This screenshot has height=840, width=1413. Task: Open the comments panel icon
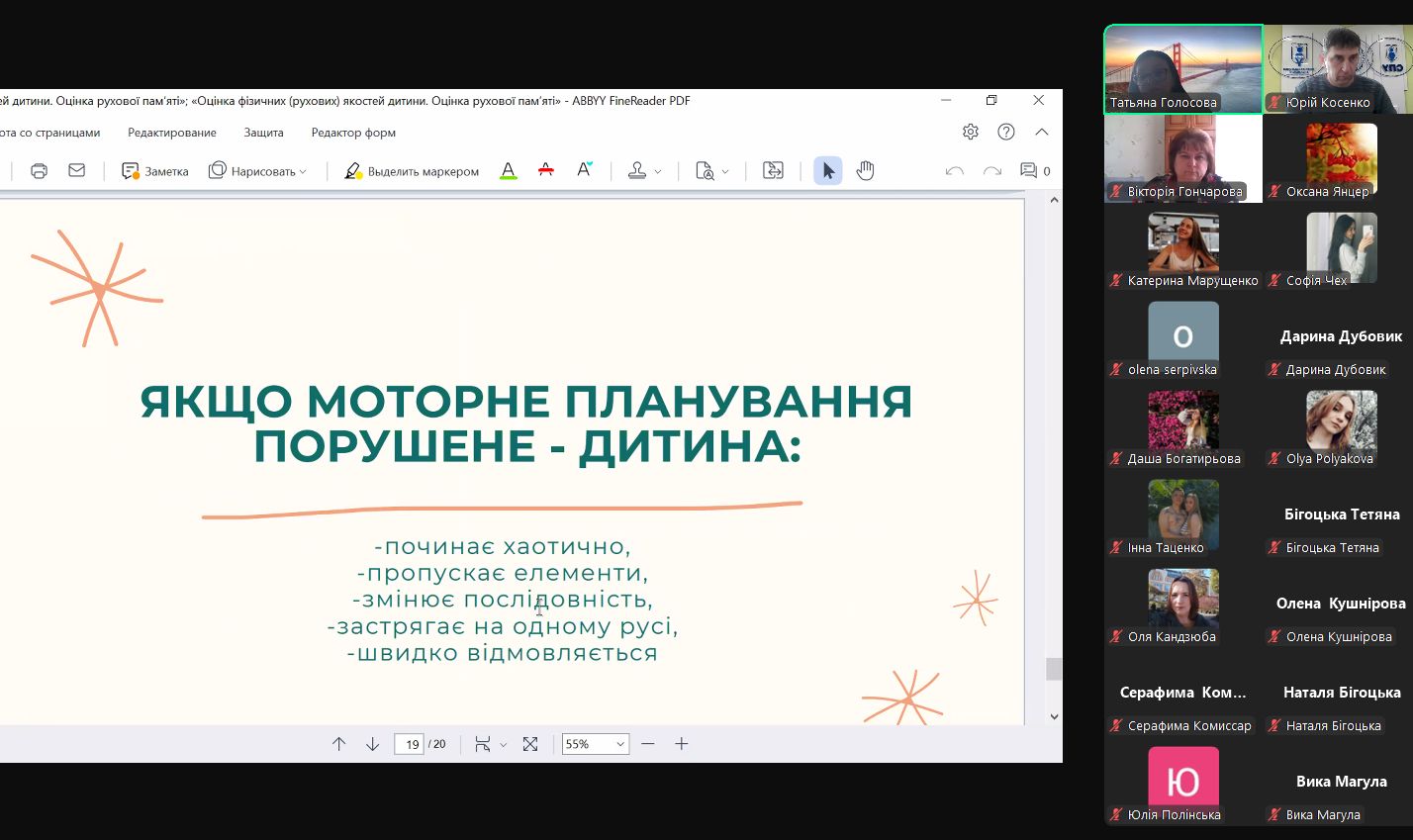tap(1029, 171)
